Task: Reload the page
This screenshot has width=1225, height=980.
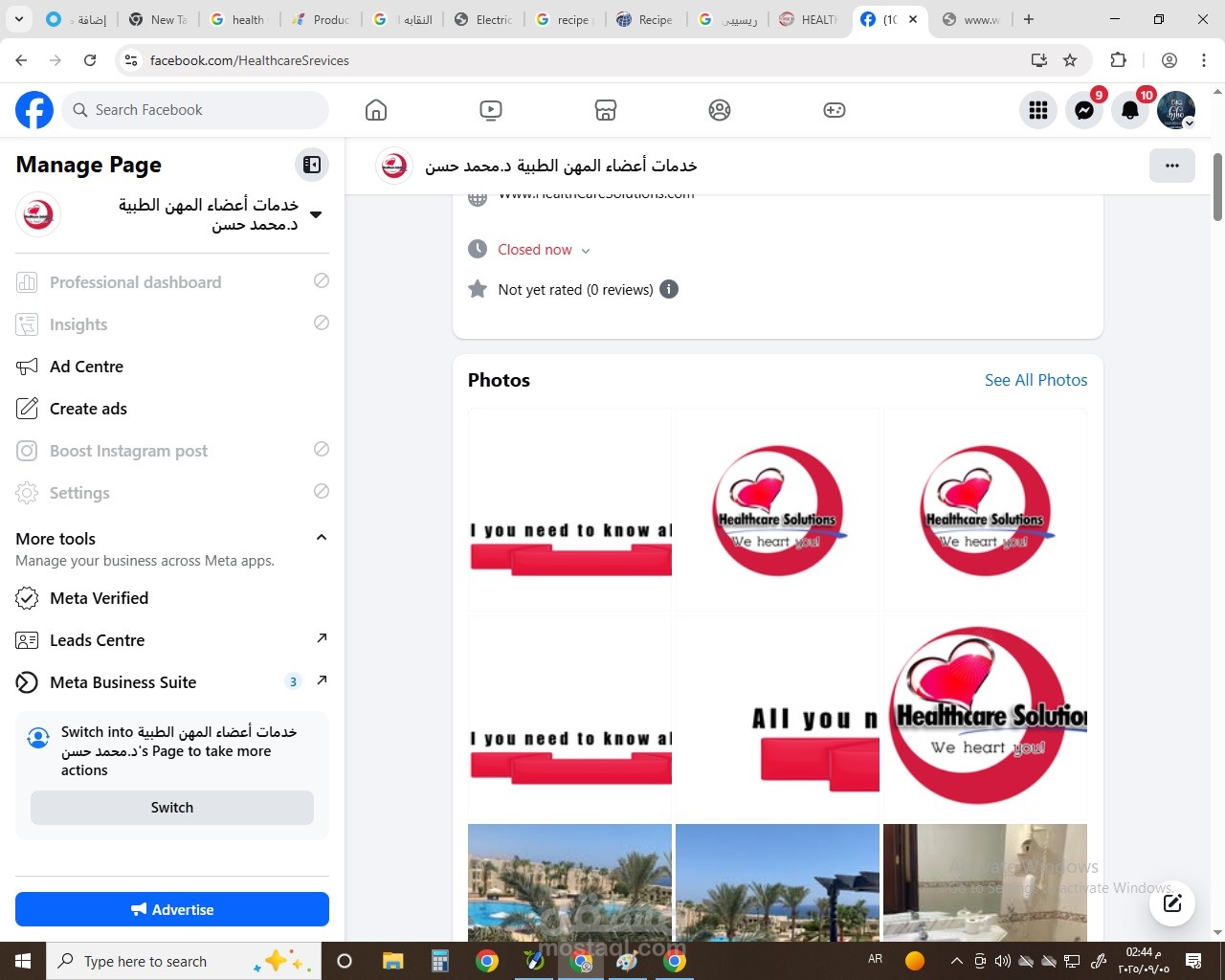Action: (90, 60)
